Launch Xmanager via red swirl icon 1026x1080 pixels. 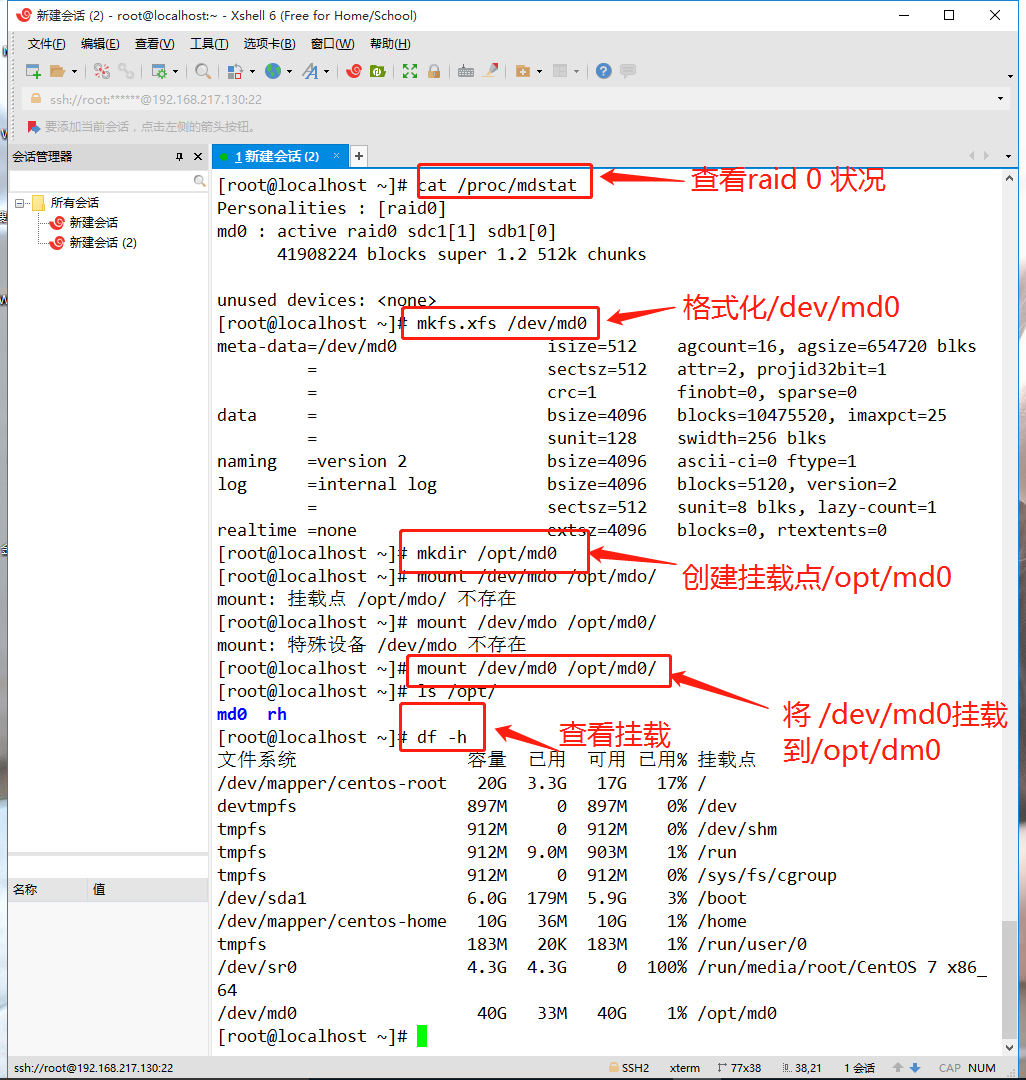coord(354,71)
